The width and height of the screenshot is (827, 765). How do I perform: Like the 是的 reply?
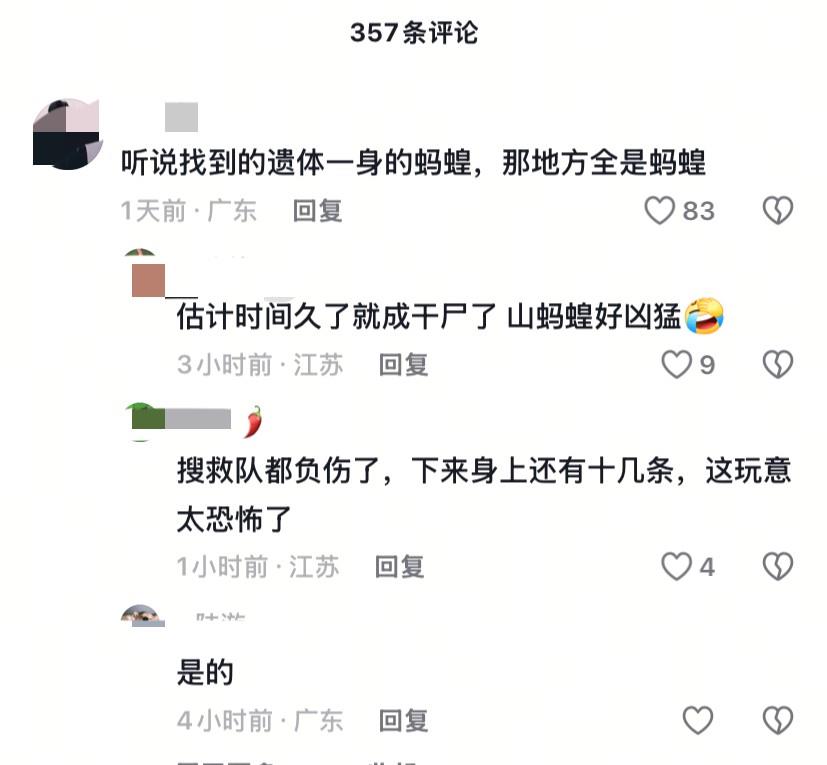point(698,720)
